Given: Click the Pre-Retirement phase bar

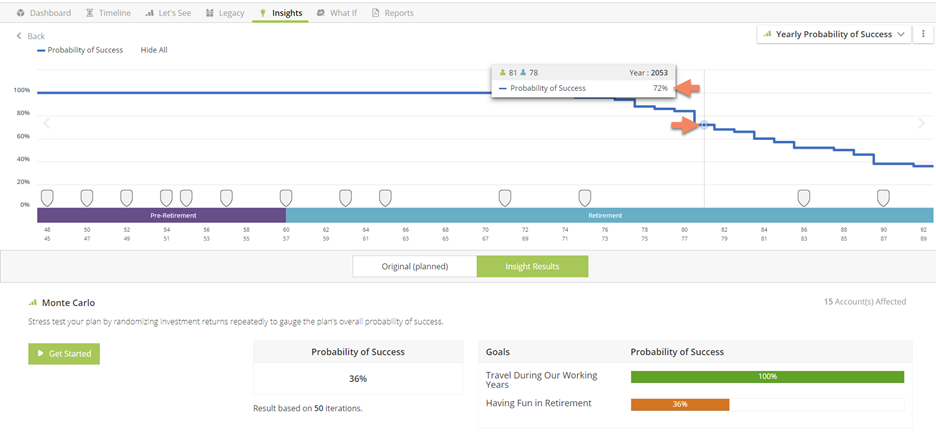Looking at the screenshot, I should 161,215.
